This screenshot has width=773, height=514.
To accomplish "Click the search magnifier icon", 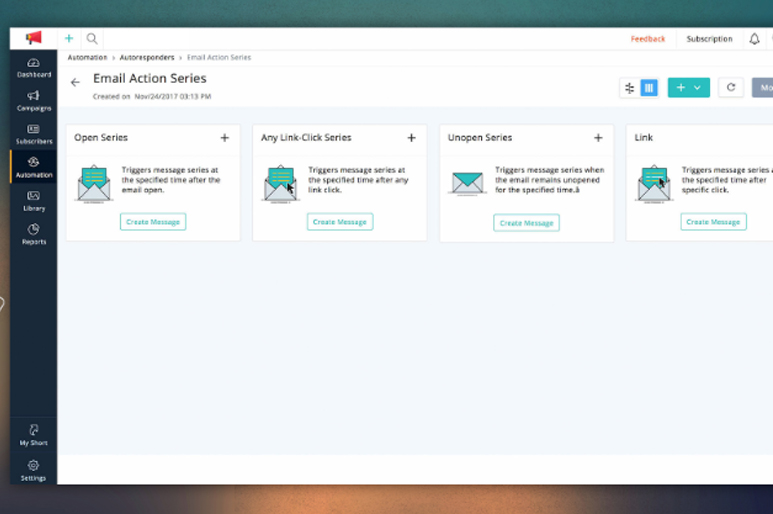I will tap(92, 39).
